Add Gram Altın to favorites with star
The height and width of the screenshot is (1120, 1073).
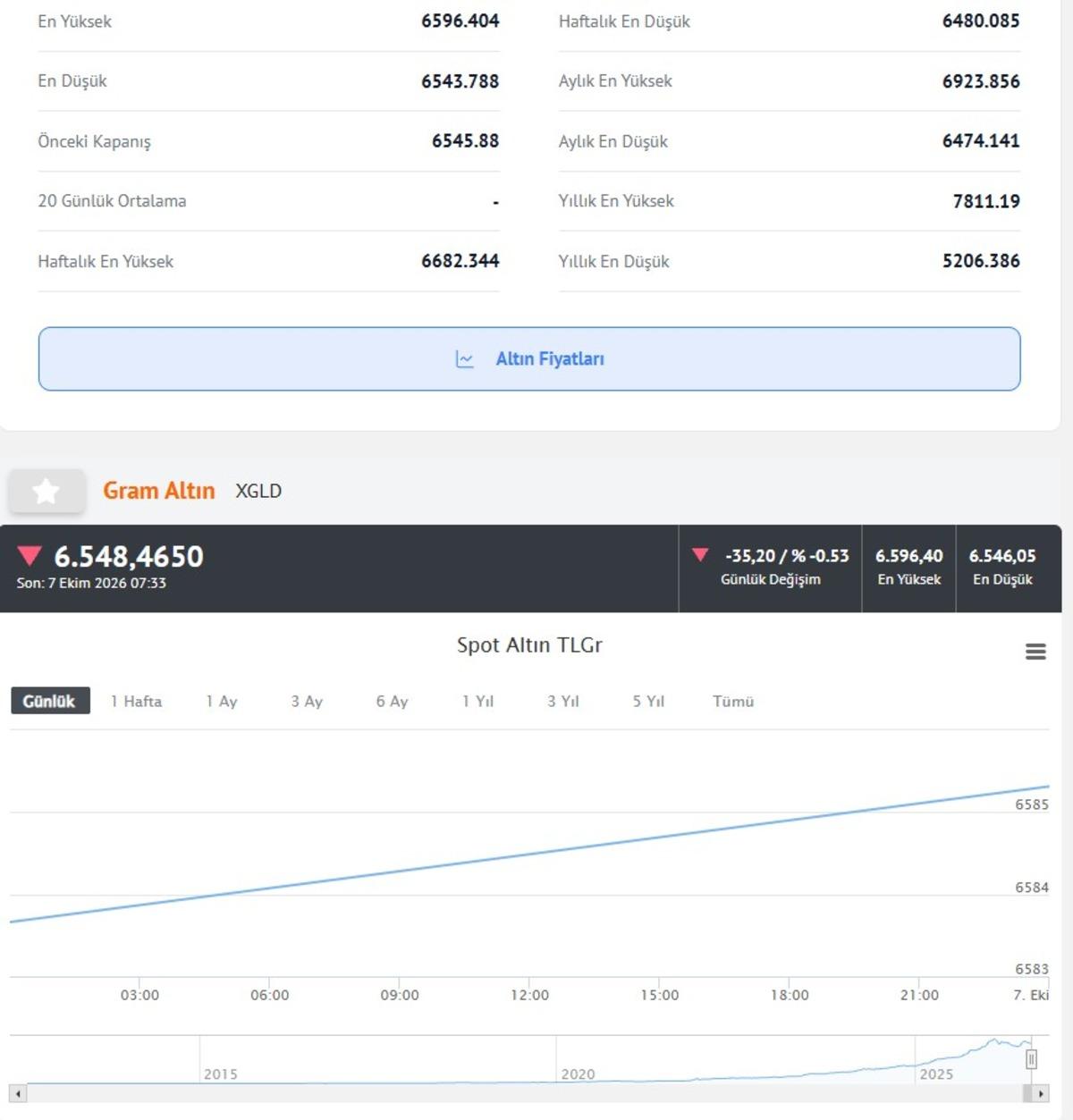[46, 491]
